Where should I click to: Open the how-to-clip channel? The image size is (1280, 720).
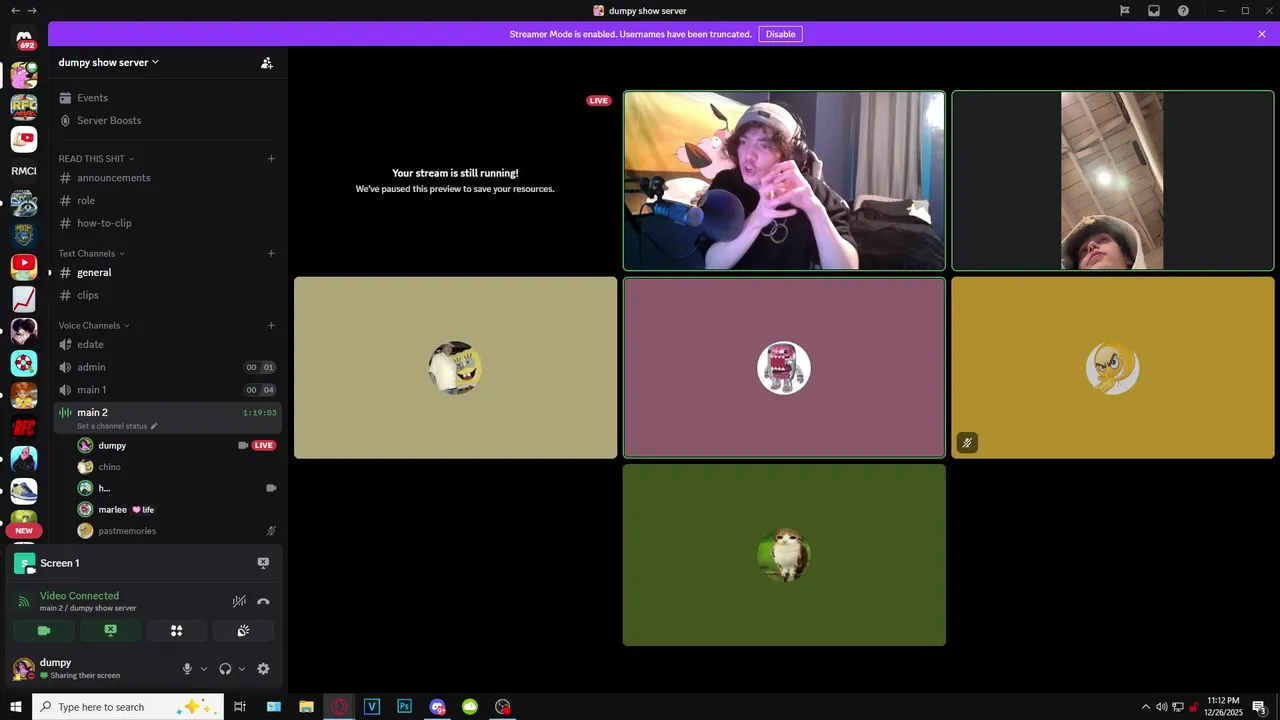pos(167,223)
